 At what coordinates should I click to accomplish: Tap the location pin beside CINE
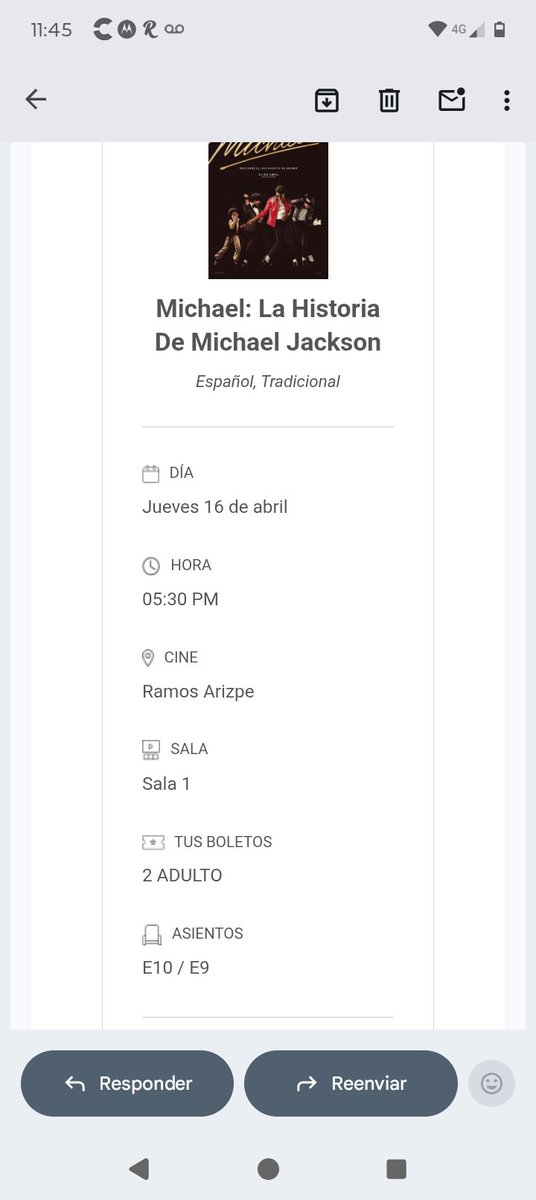pyautogui.click(x=149, y=658)
